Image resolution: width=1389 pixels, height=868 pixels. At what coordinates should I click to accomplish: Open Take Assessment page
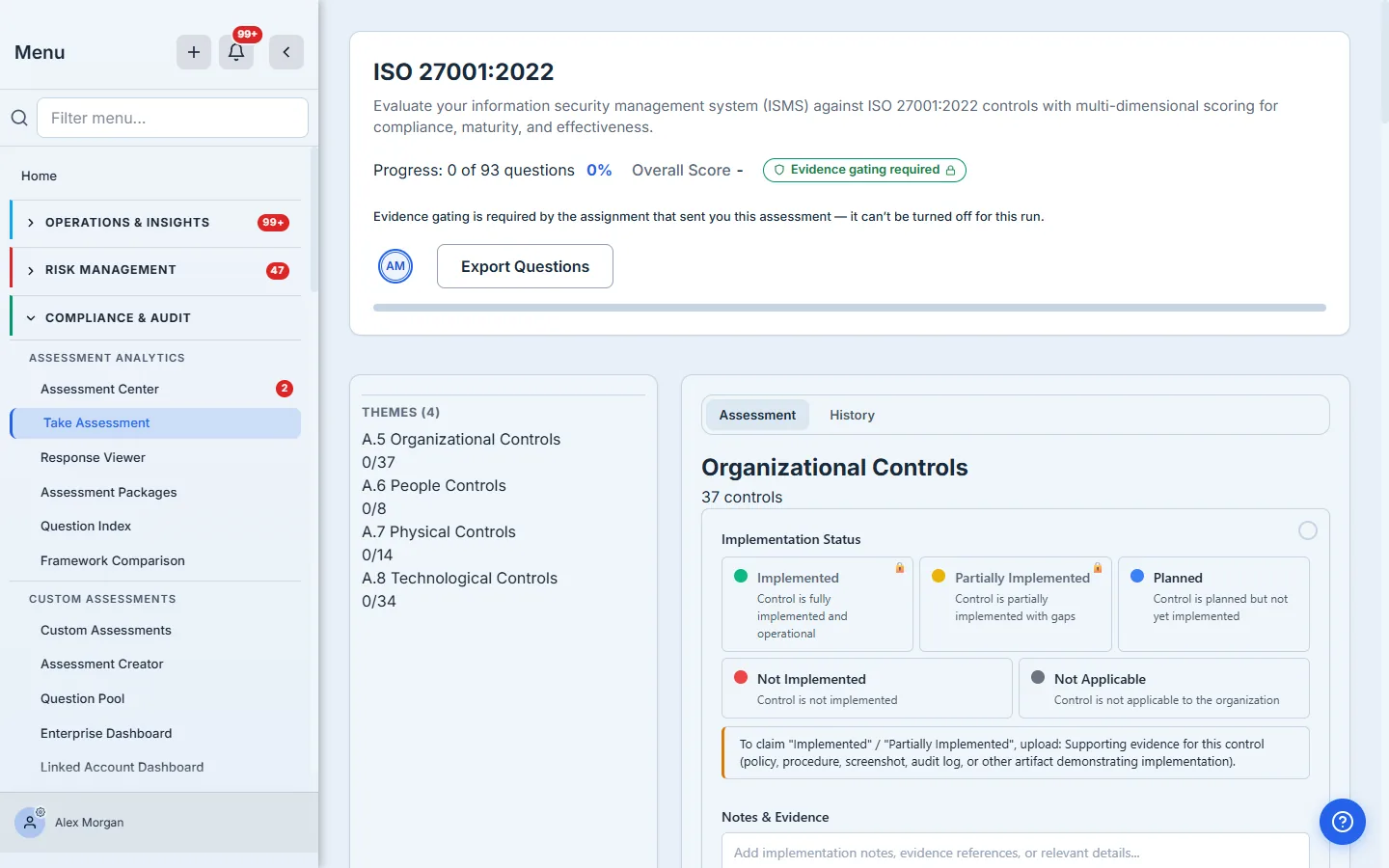pyautogui.click(x=155, y=423)
